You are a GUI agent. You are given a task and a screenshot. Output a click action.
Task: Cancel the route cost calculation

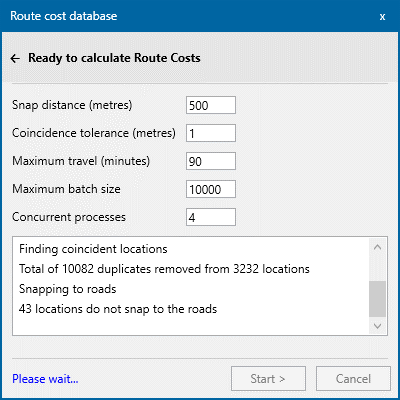[x=353, y=379]
